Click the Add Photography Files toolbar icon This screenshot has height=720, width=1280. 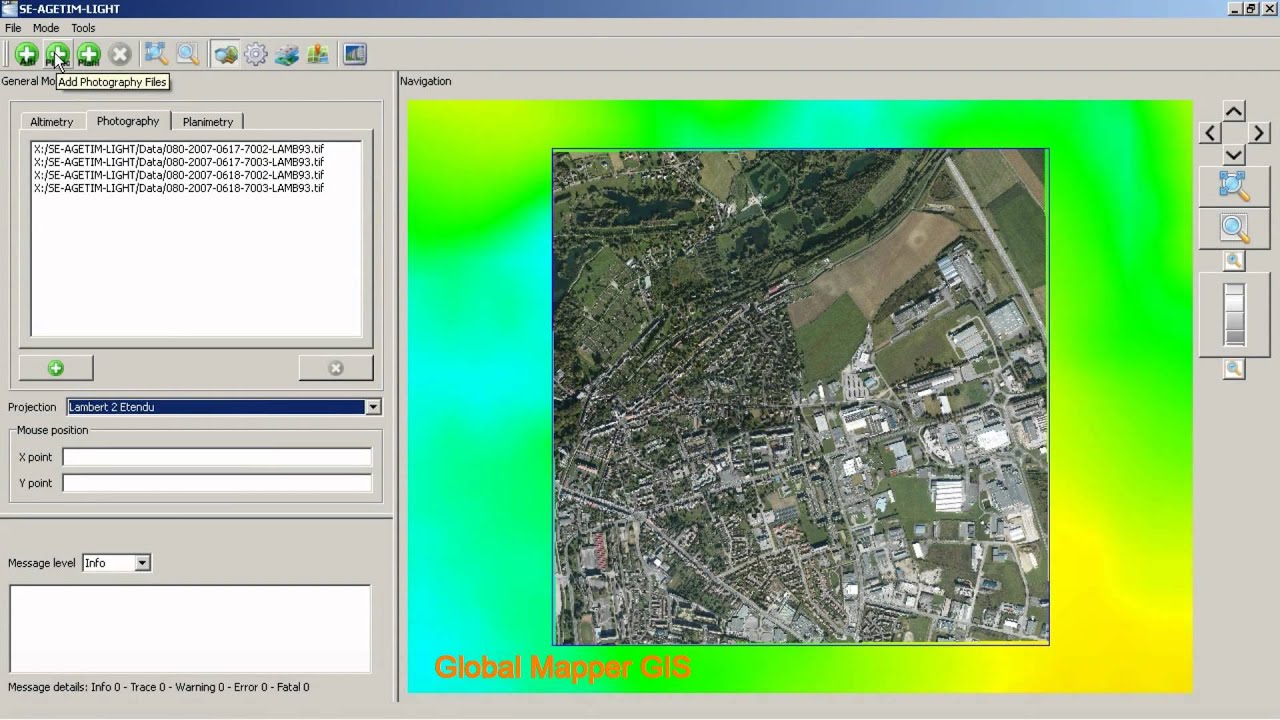pos(58,54)
